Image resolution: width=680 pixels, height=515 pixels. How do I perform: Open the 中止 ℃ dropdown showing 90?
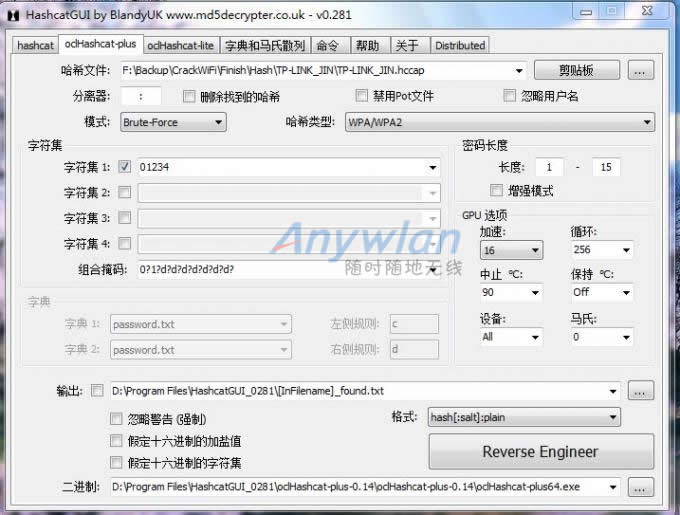coord(511,293)
